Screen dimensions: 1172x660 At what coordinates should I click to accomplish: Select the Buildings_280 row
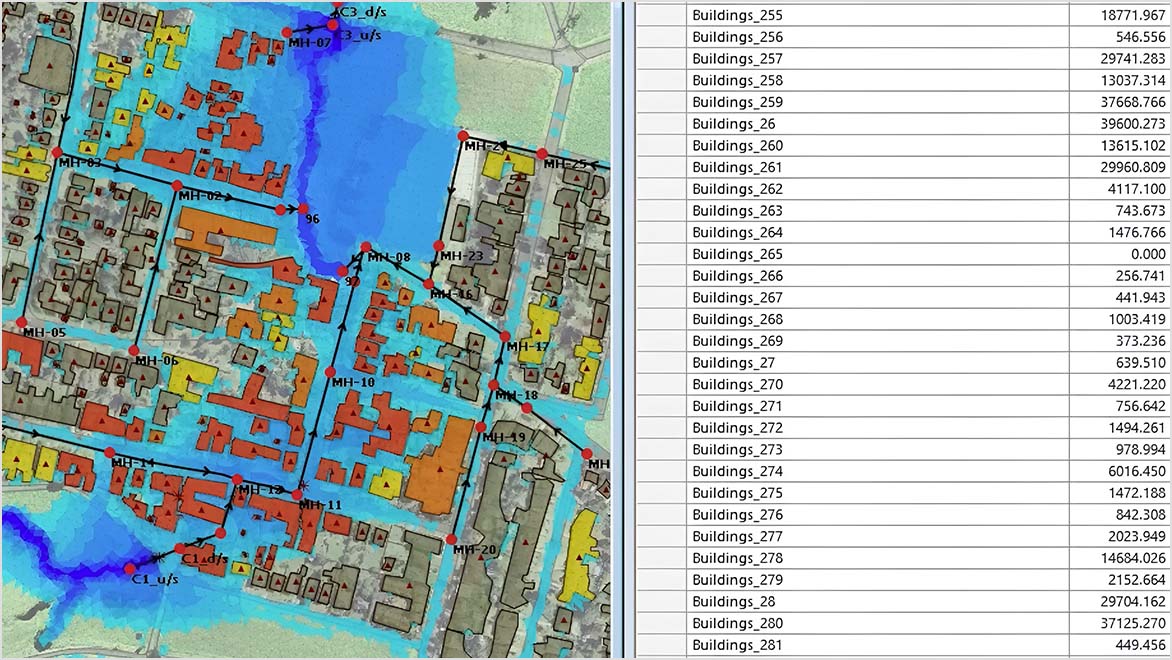(904, 622)
